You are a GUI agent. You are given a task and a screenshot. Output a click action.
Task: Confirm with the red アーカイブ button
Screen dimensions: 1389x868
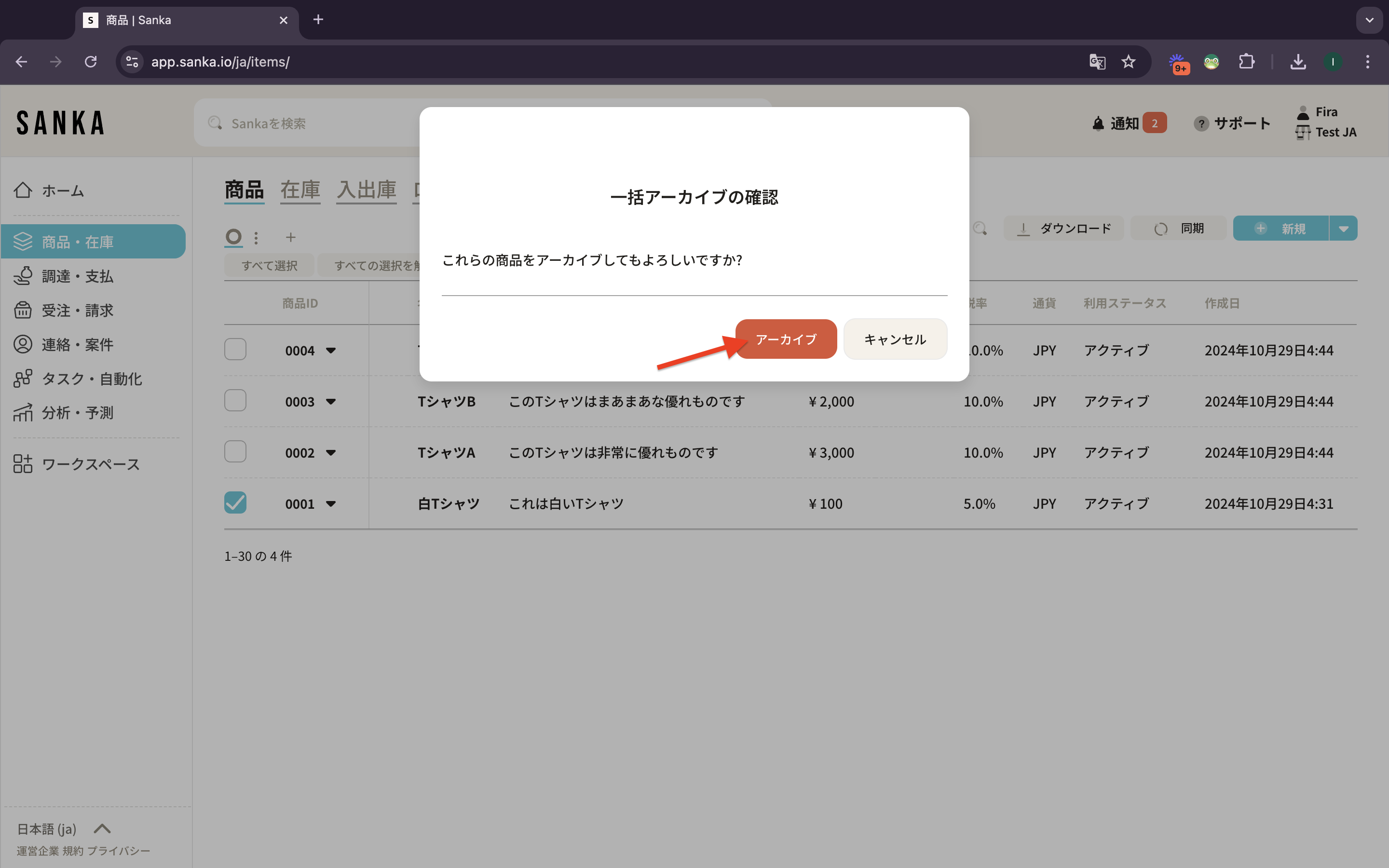point(786,339)
